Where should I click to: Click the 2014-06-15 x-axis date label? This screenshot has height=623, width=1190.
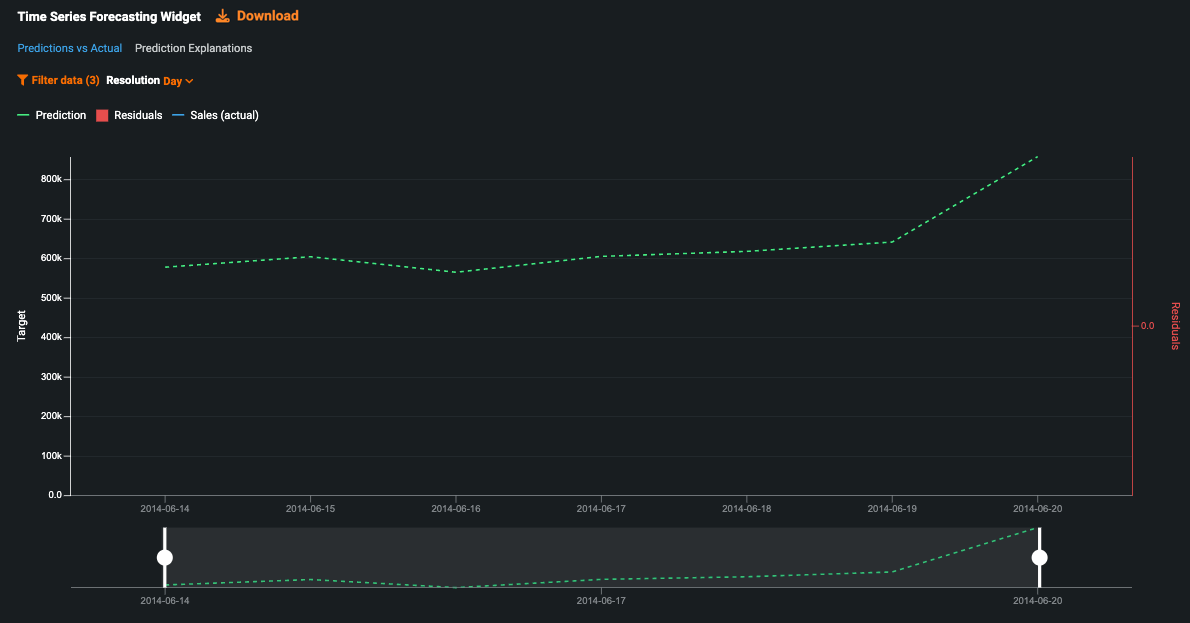point(310,509)
